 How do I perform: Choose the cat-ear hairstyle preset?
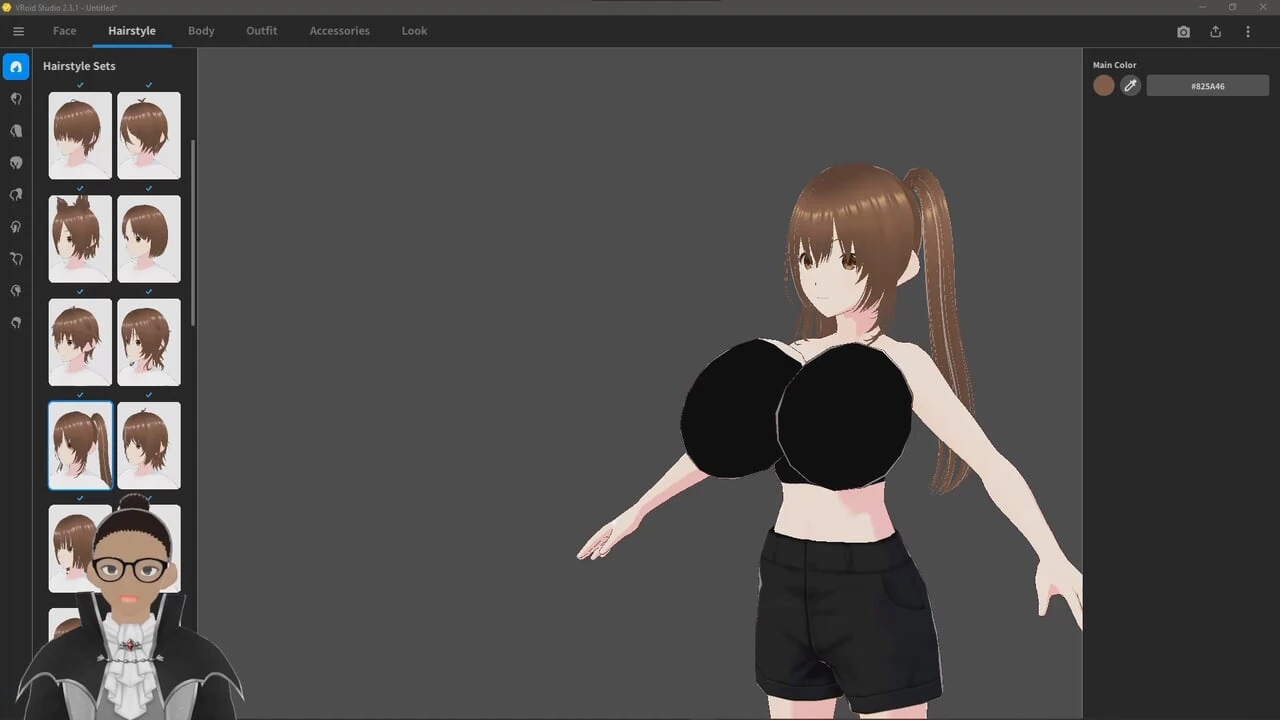pos(80,238)
